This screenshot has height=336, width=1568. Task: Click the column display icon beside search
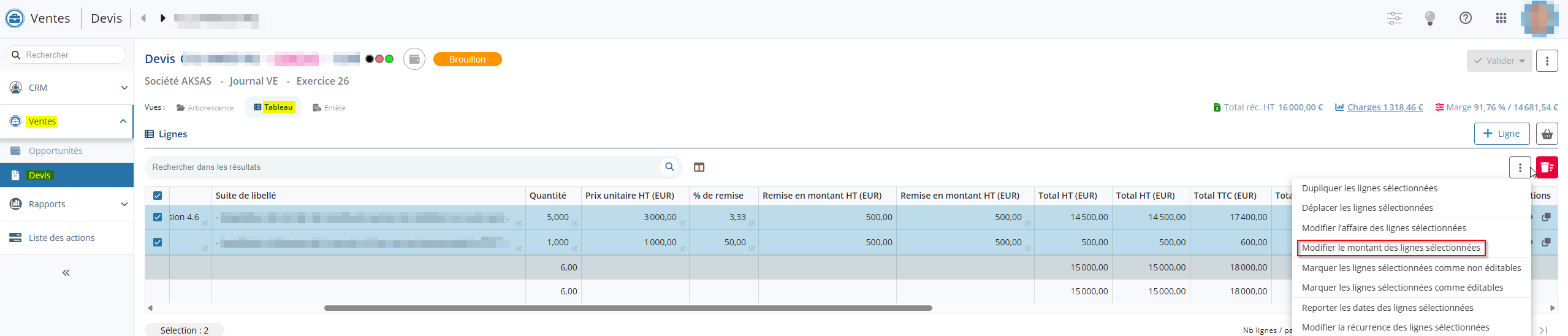pos(699,167)
